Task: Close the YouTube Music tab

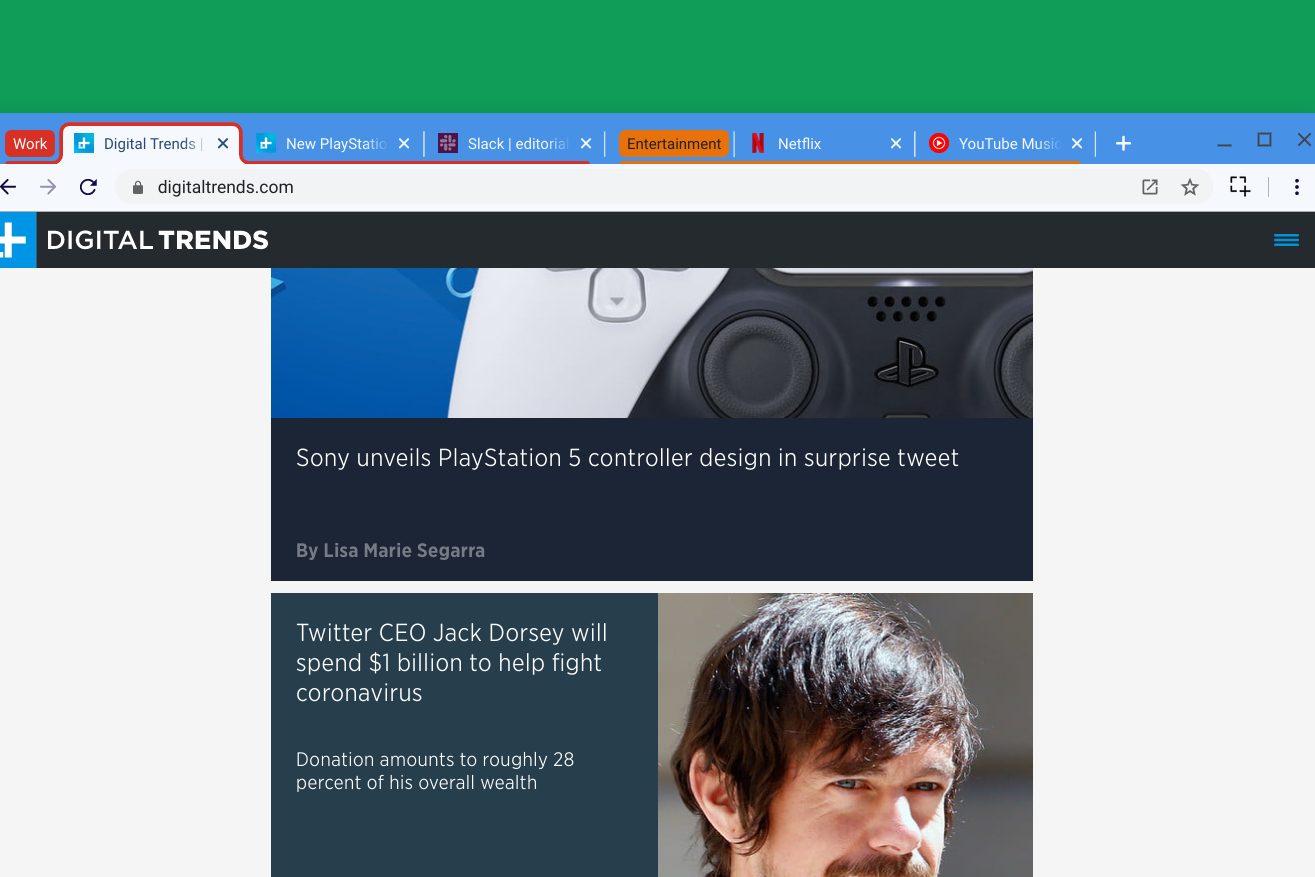Action: 1077,144
